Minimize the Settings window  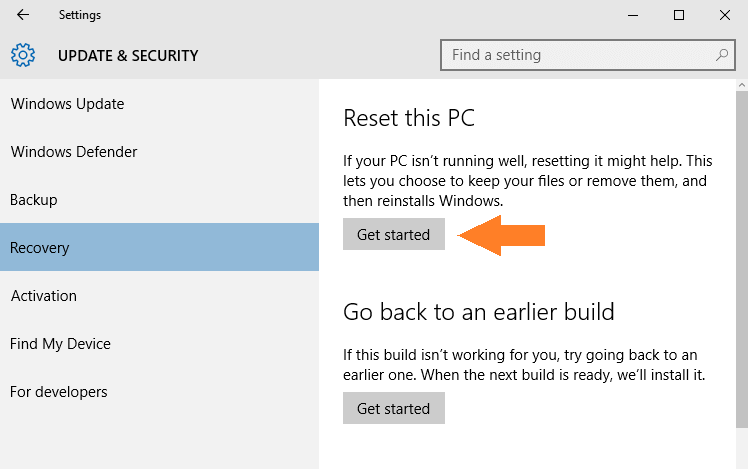coord(633,15)
